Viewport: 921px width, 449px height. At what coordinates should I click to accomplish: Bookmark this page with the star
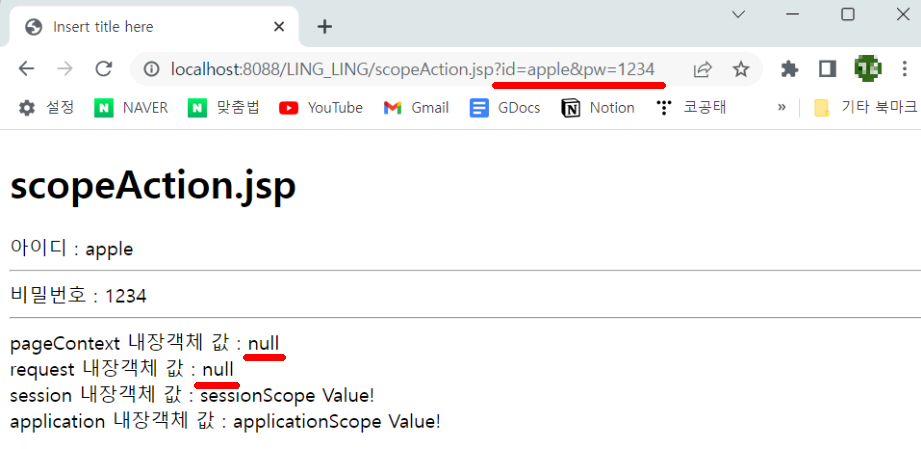tap(741, 69)
